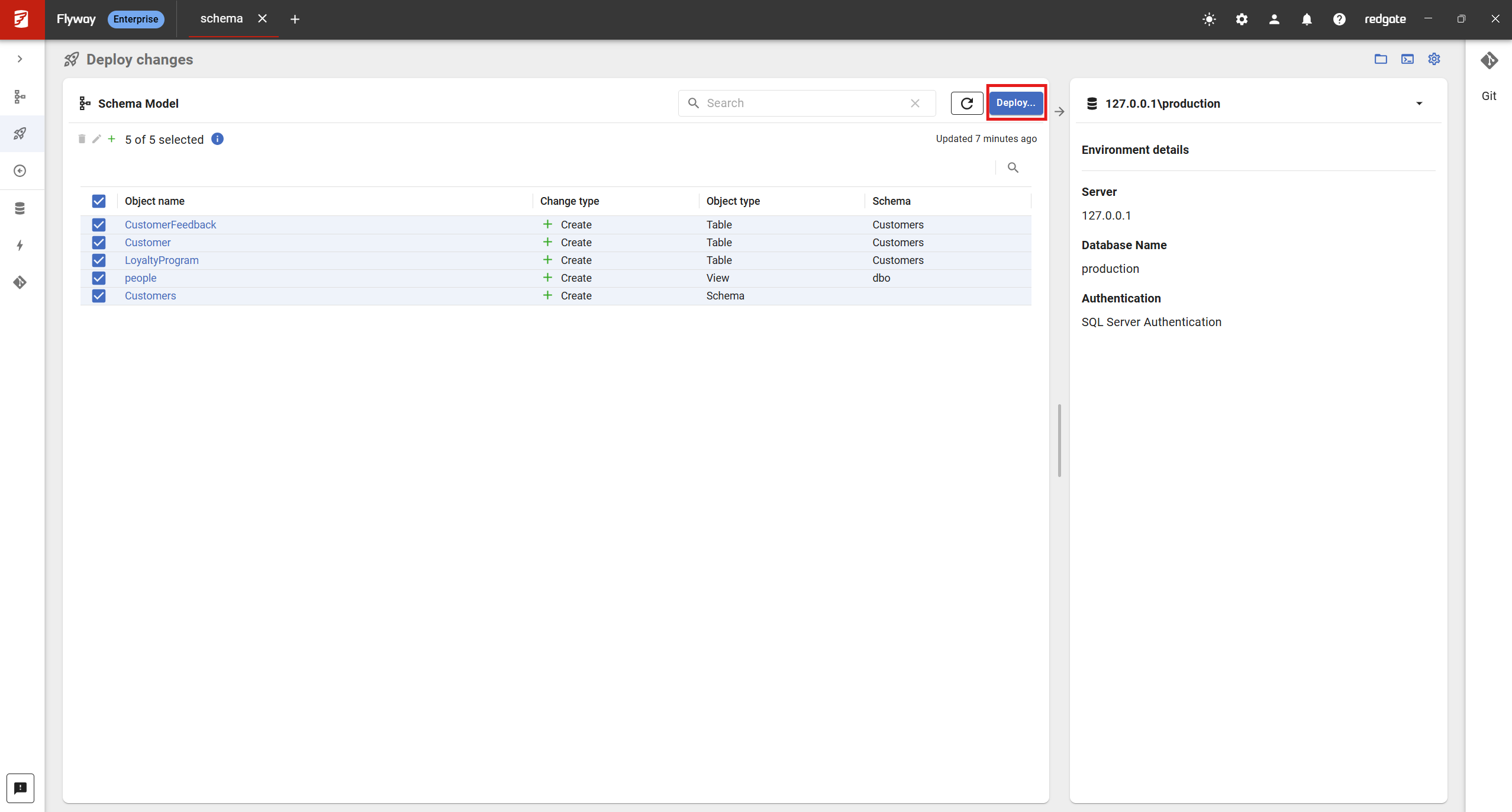Expand the 127.0.0.1\production environment dropdown
The image size is (1512, 812).
pyautogui.click(x=1418, y=104)
